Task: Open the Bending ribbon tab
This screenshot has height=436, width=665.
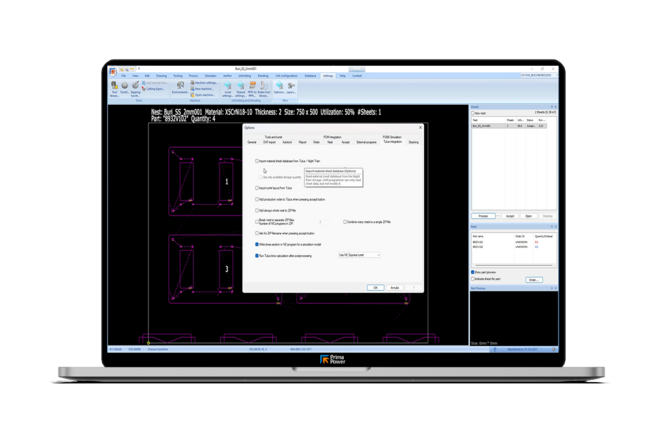Action: [263, 76]
